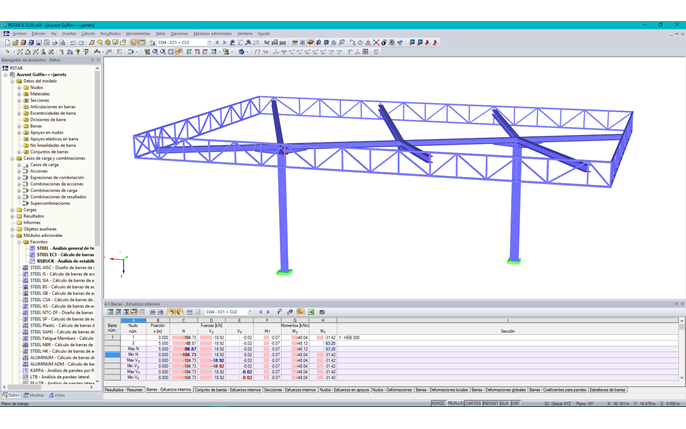Click the highlighted show-results toolbar icon
The width and height of the screenshot is (686, 429).
tap(310, 42)
